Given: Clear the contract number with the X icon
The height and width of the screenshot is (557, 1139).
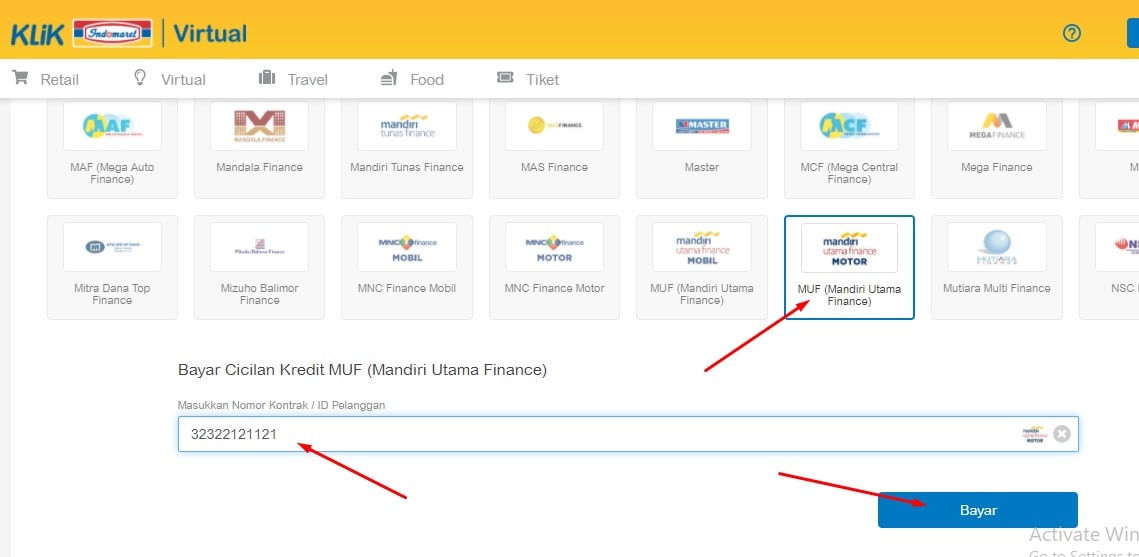Looking at the screenshot, I should pyautogui.click(x=1062, y=434).
